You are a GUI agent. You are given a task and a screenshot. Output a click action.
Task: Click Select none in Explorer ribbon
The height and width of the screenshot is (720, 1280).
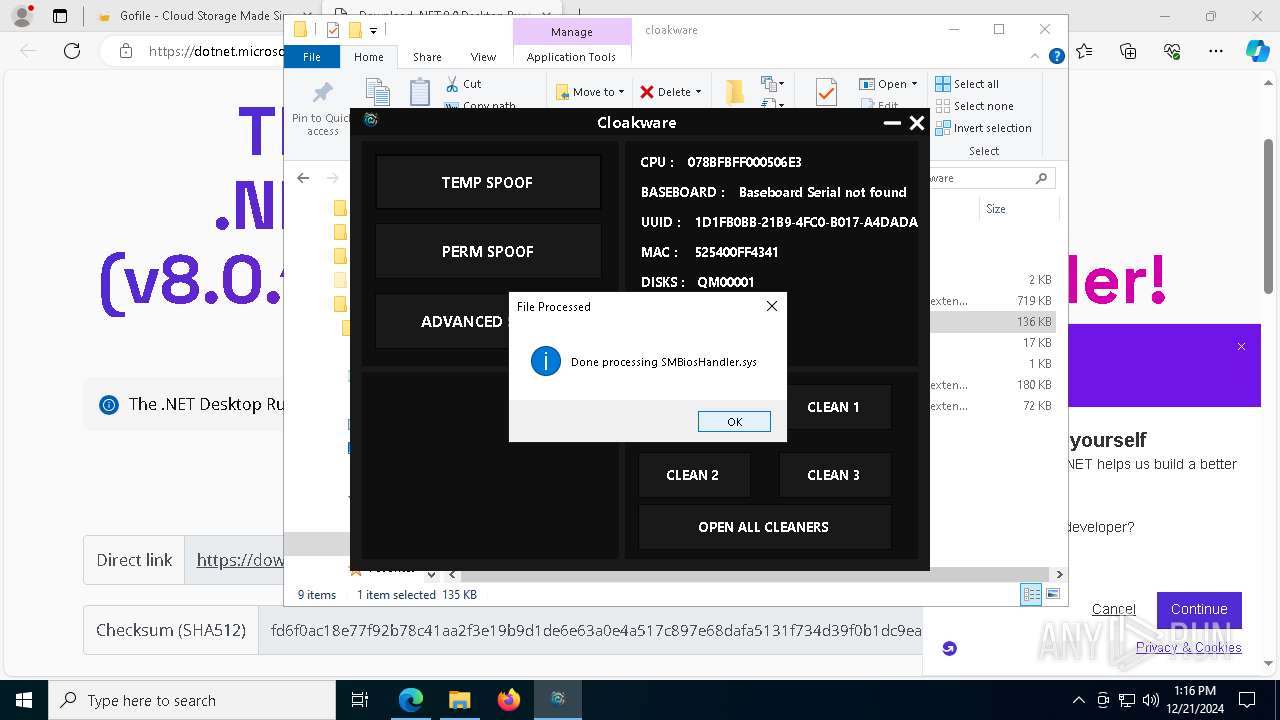(x=974, y=106)
